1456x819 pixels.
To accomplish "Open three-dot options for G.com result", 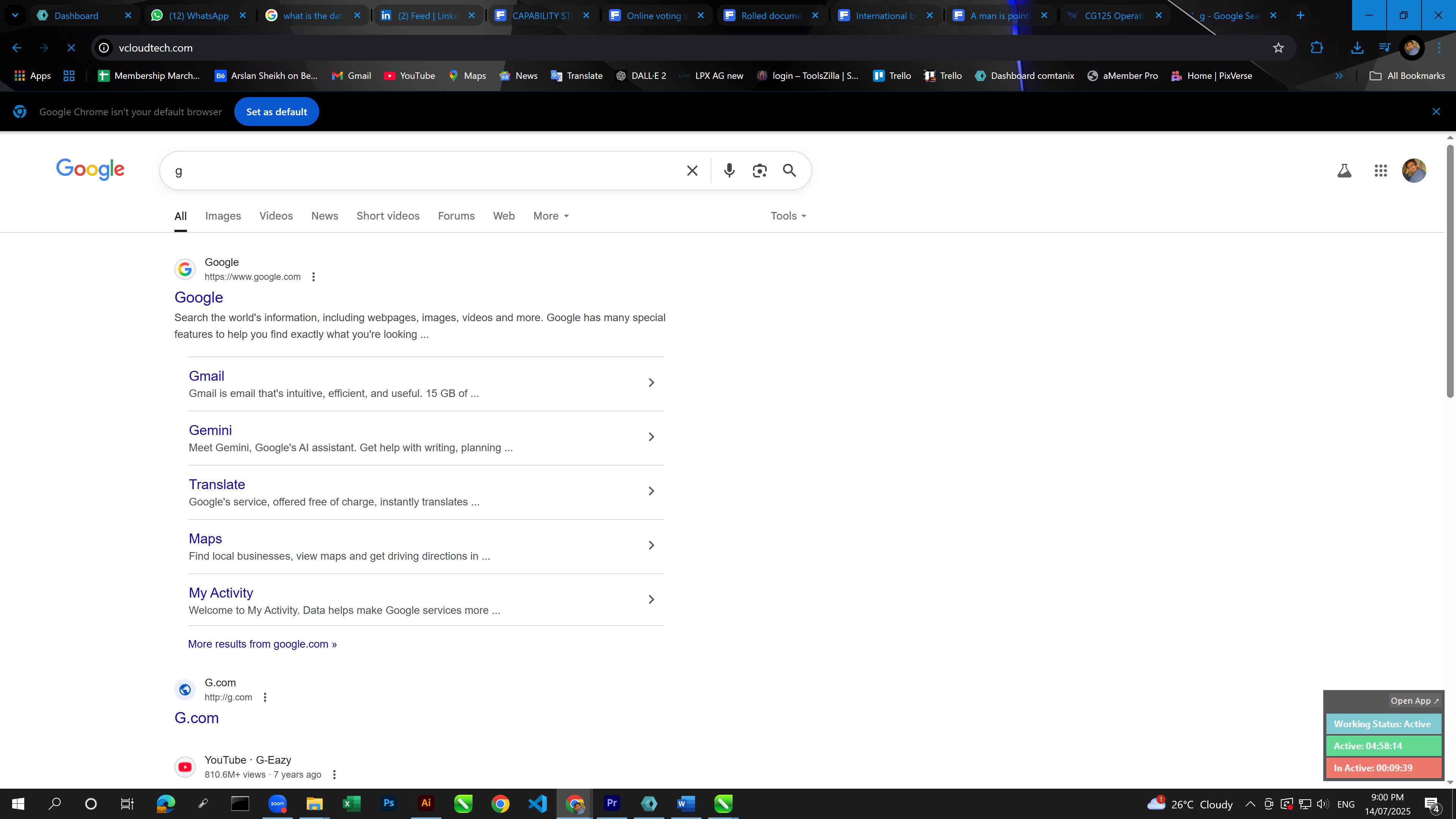I will pos(265,697).
